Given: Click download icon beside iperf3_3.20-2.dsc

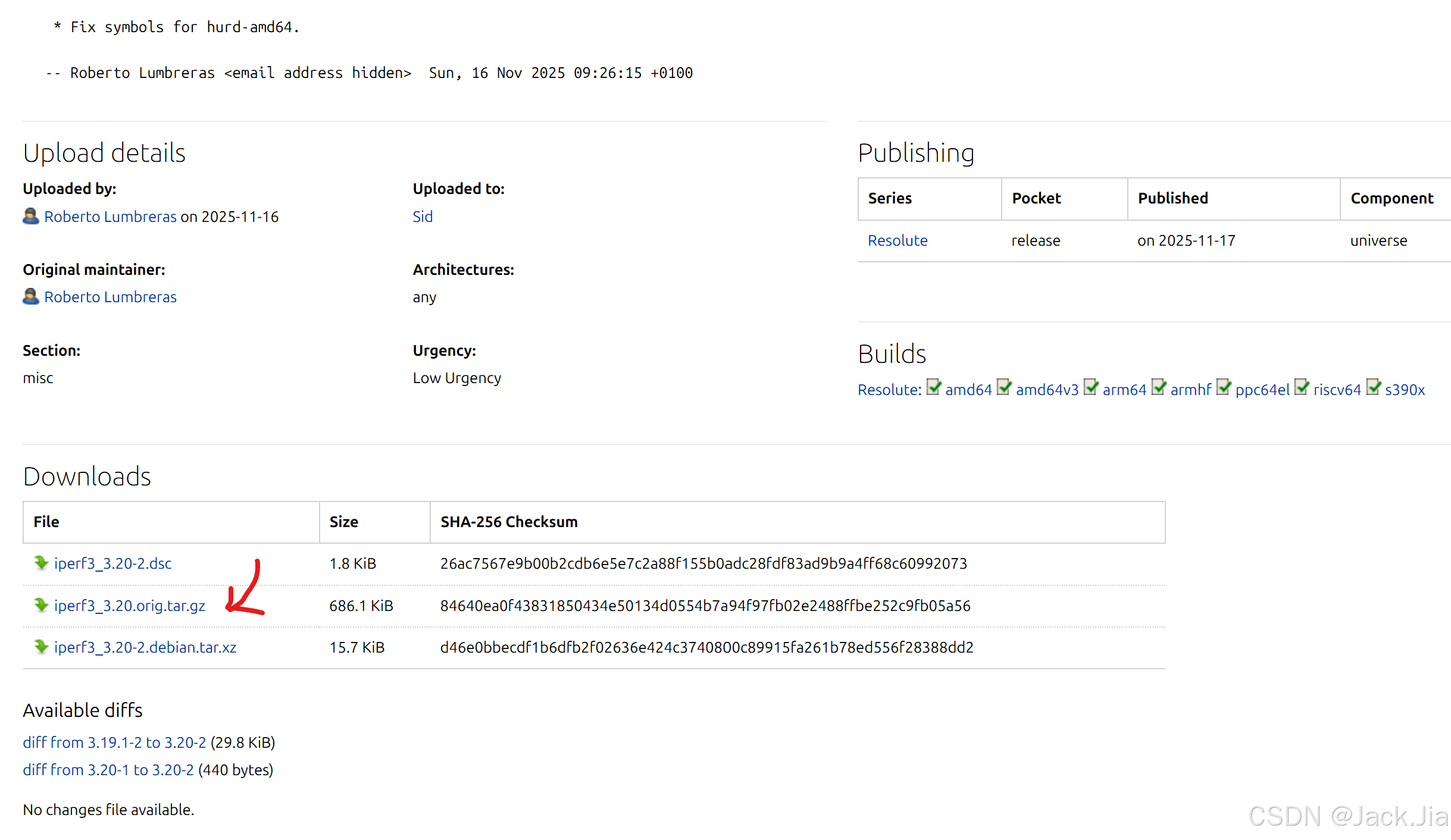Looking at the screenshot, I should [x=40, y=562].
